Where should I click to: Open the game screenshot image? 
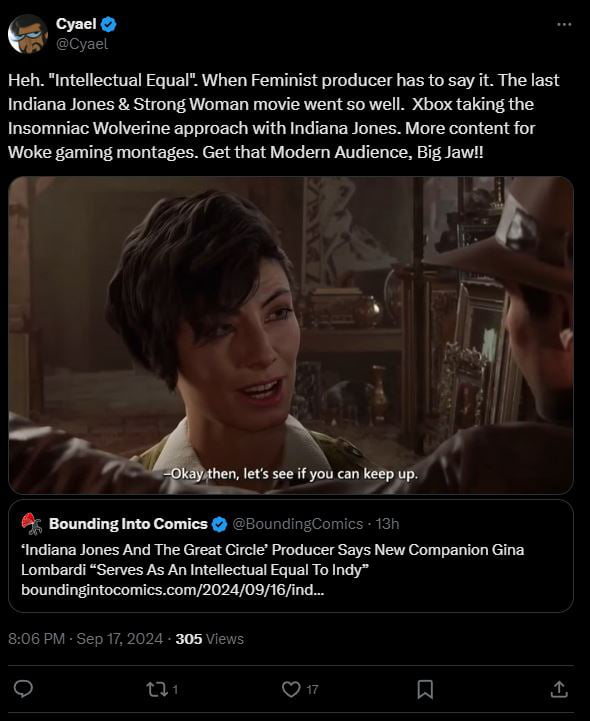point(291,335)
